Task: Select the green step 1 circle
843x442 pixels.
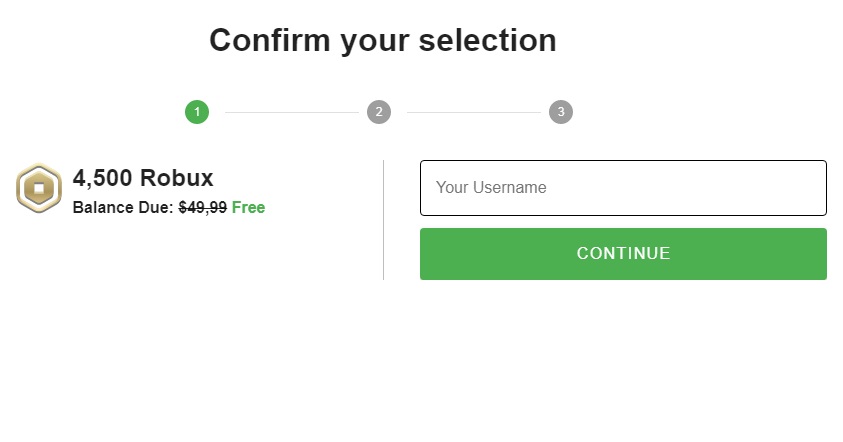Action: click(197, 112)
